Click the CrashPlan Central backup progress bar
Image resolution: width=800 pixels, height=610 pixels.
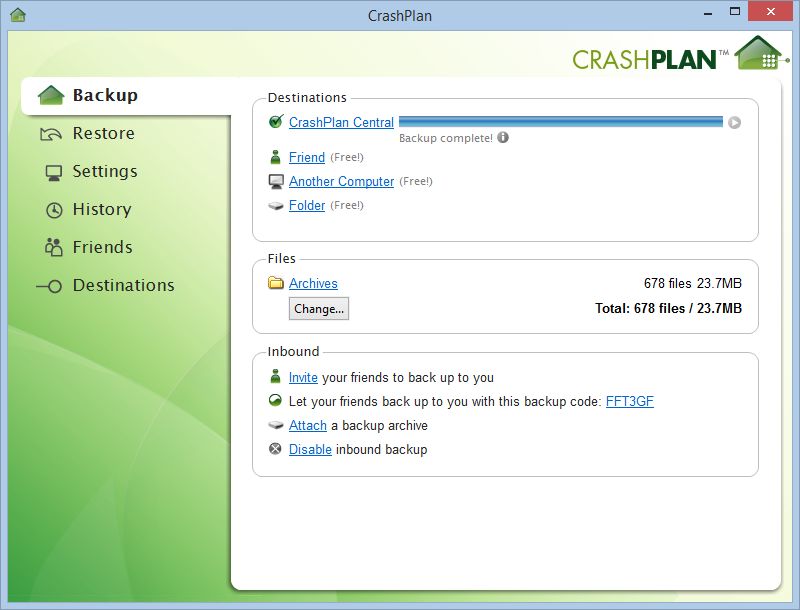pyautogui.click(x=561, y=122)
